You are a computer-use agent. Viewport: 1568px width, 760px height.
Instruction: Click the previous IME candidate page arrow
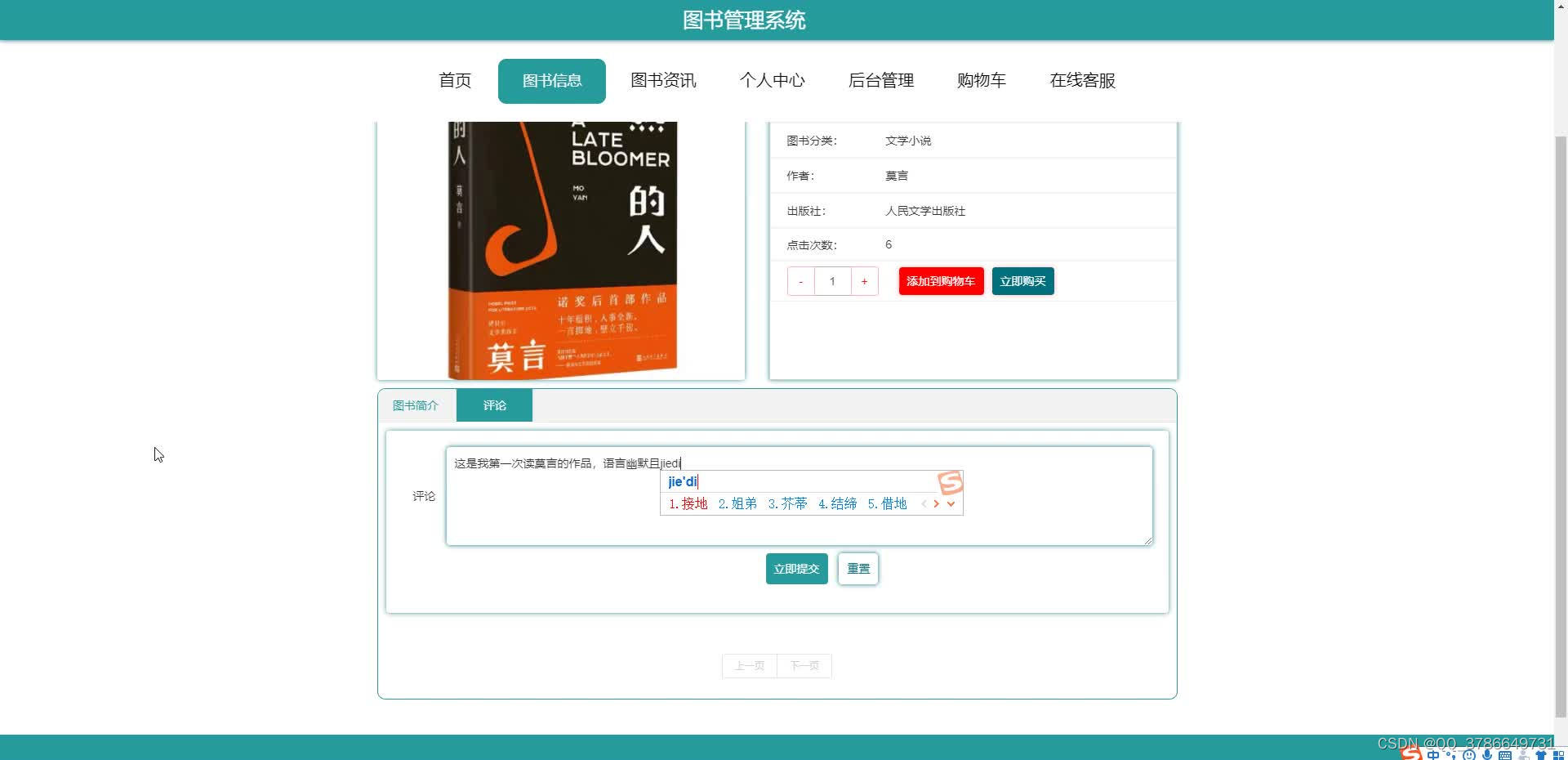click(924, 503)
